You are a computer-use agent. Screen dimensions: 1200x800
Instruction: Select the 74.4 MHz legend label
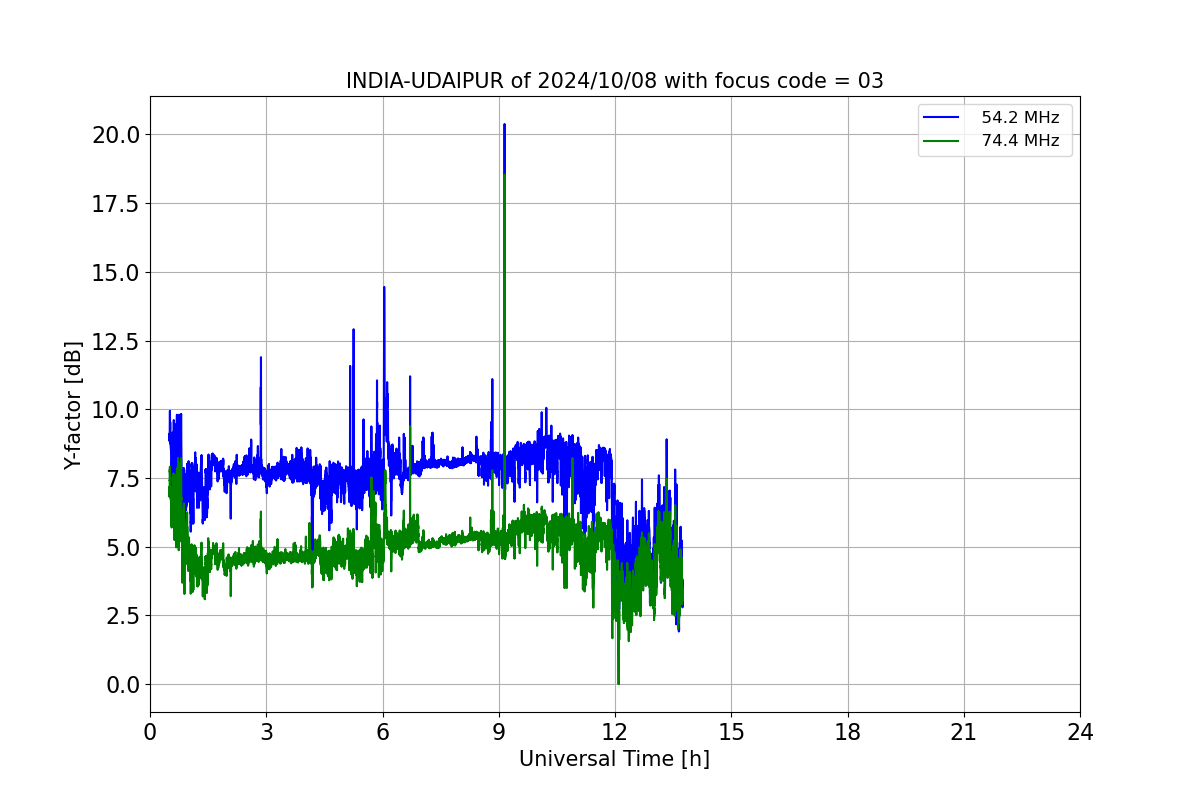tap(1020, 142)
